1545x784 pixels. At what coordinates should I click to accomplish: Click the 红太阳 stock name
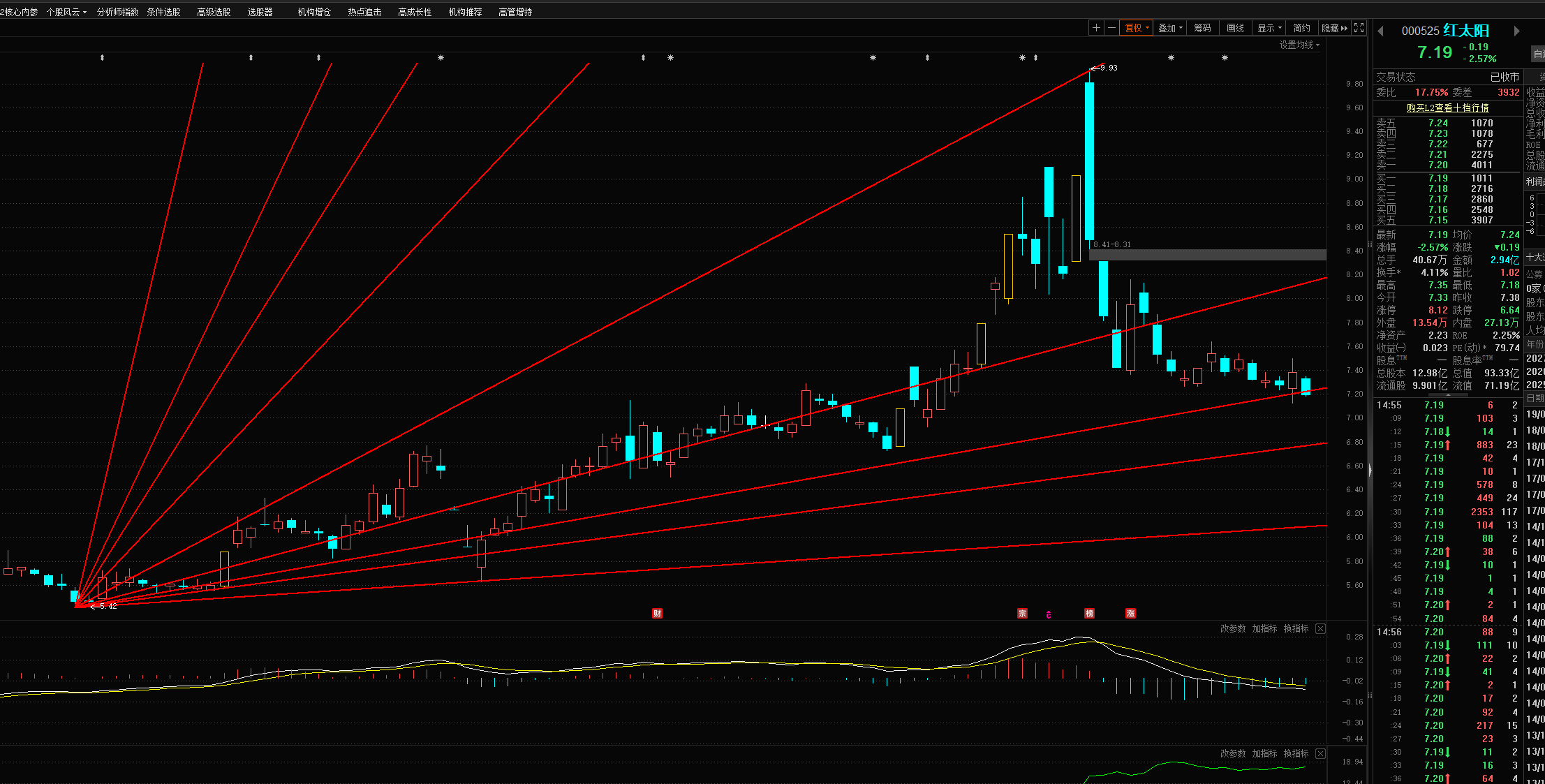tap(1466, 31)
